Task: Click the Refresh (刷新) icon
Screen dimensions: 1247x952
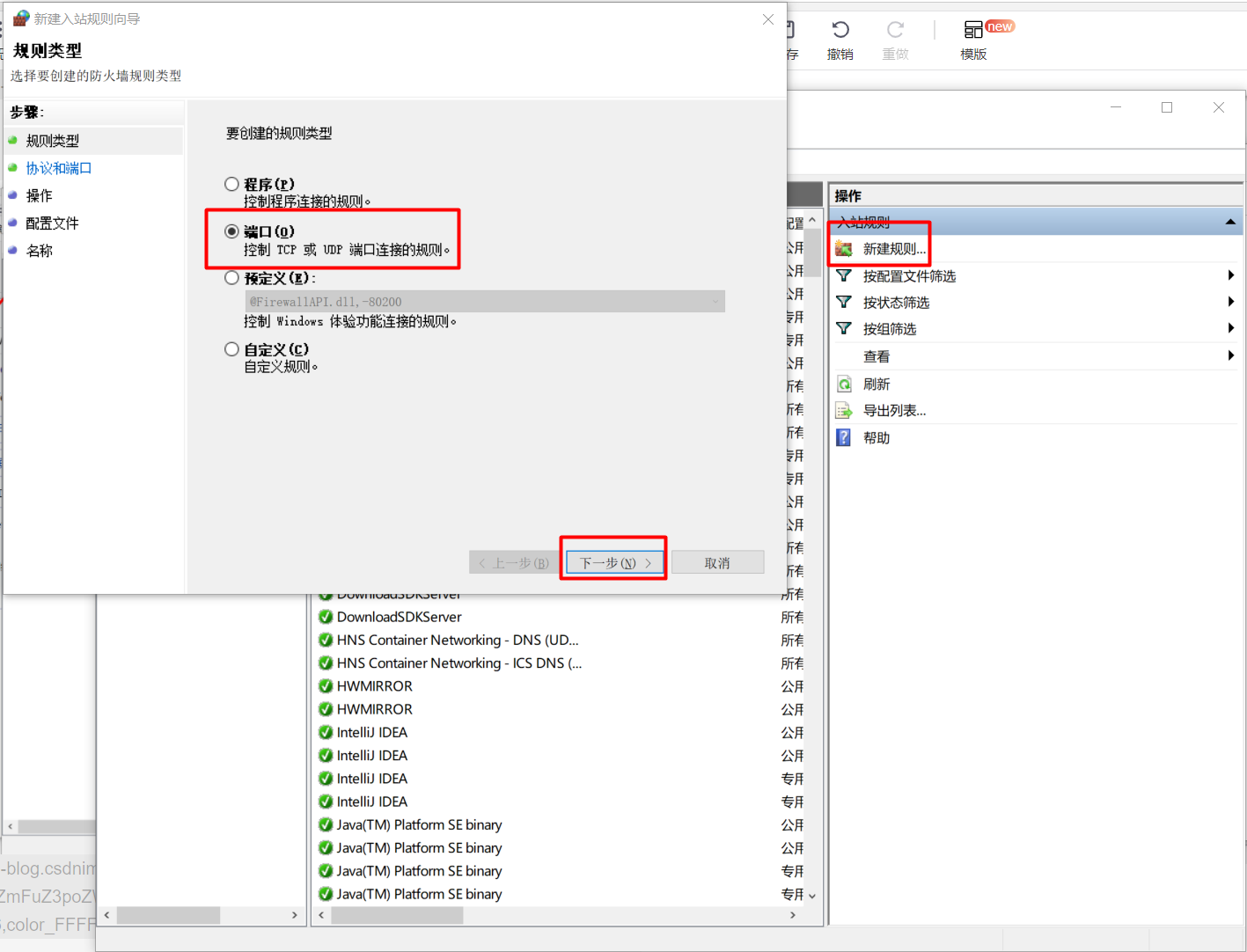Action: click(x=844, y=384)
